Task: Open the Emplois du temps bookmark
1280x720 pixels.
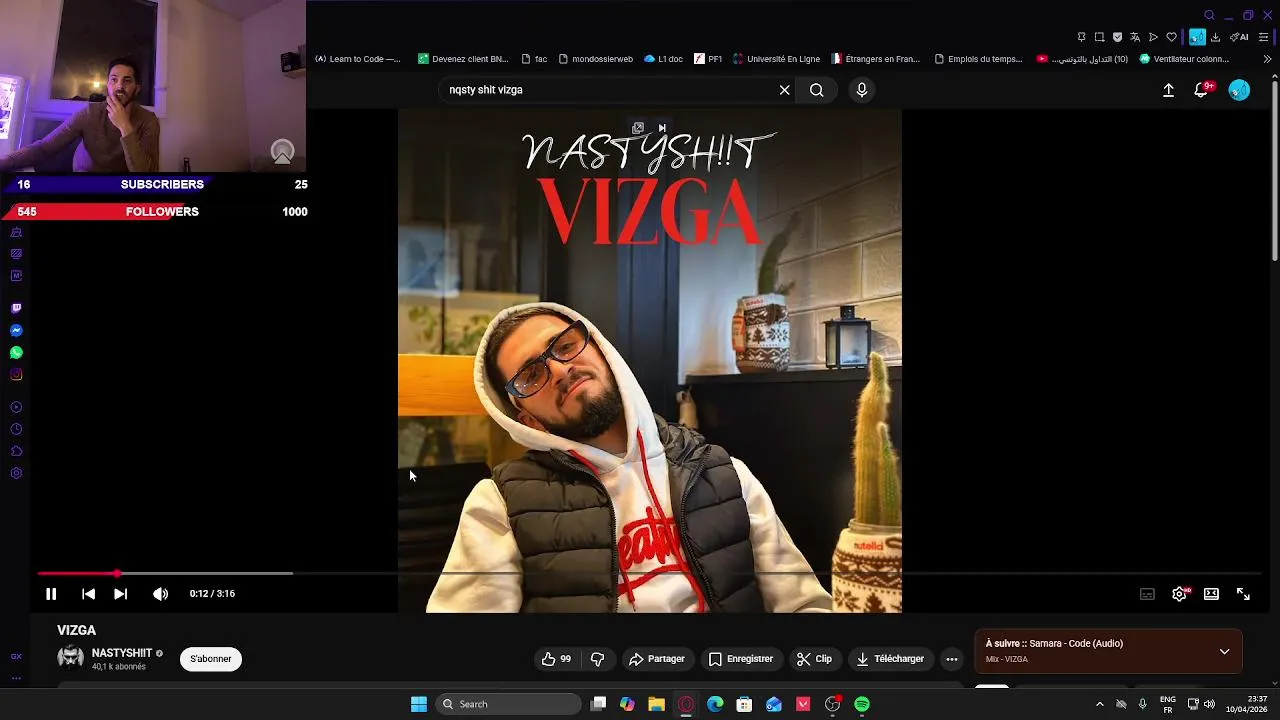Action: [x=978, y=59]
